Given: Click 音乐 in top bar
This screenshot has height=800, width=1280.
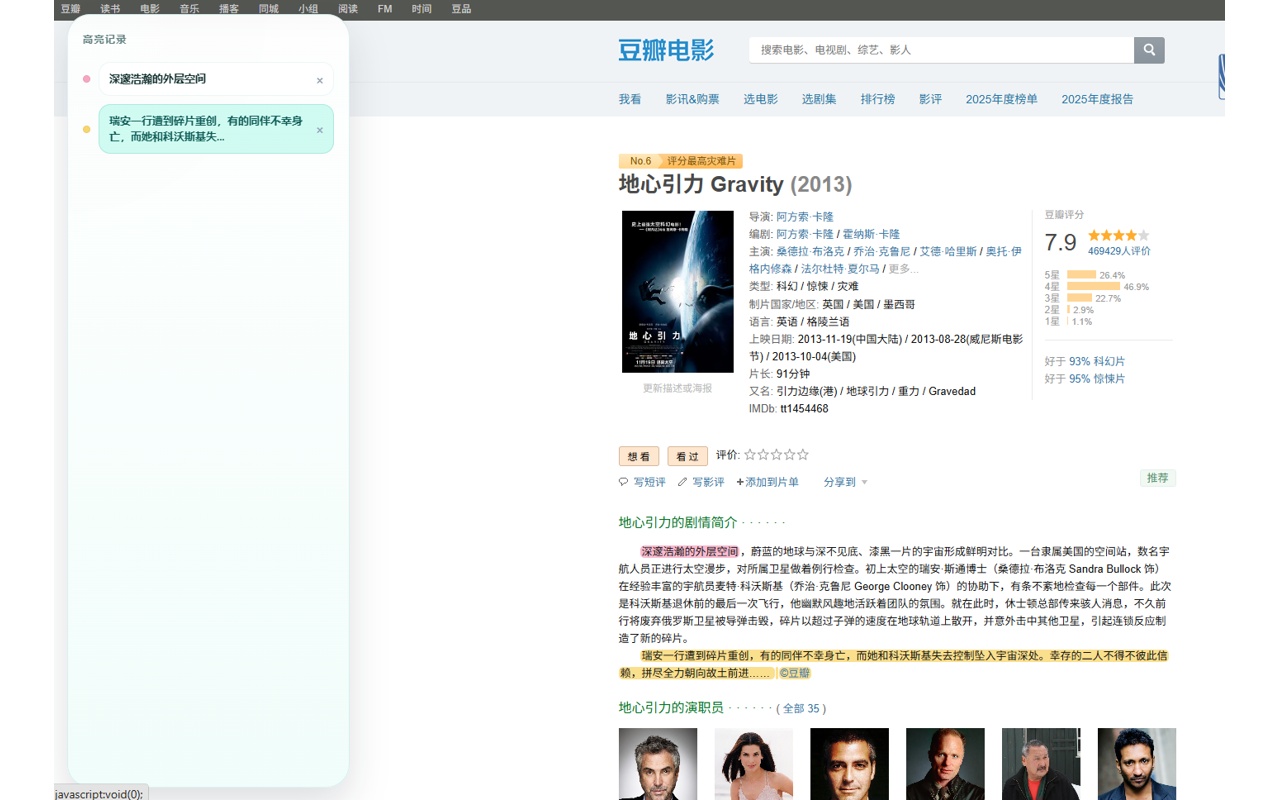Looking at the screenshot, I should pos(190,9).
